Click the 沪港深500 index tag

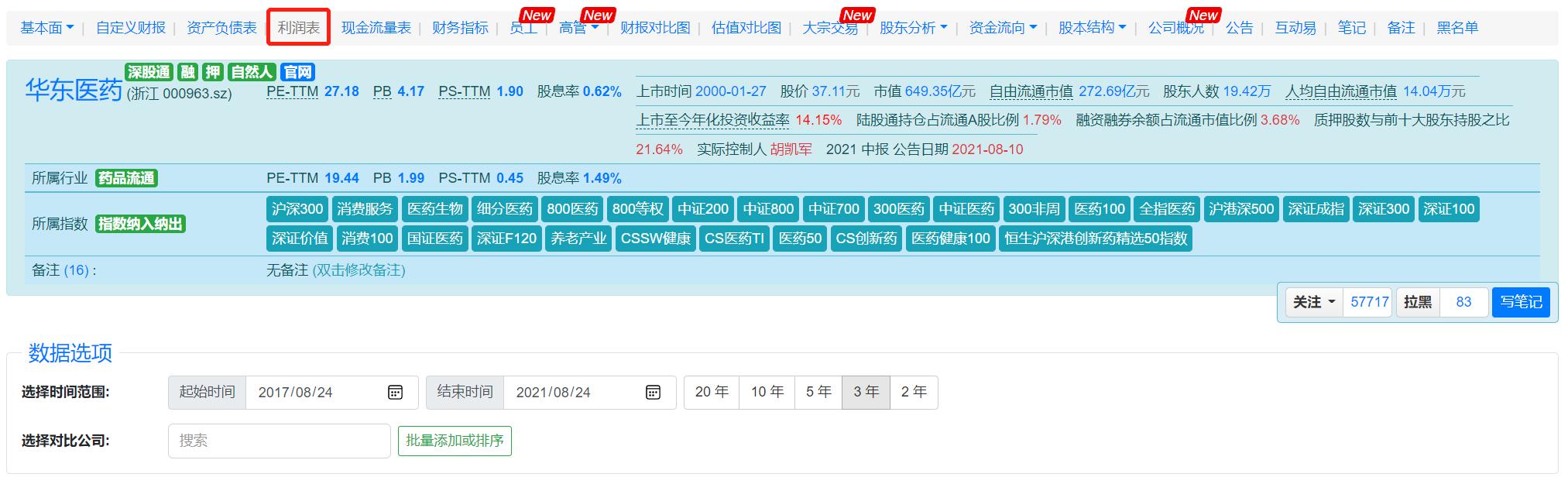pos(1241,209)
